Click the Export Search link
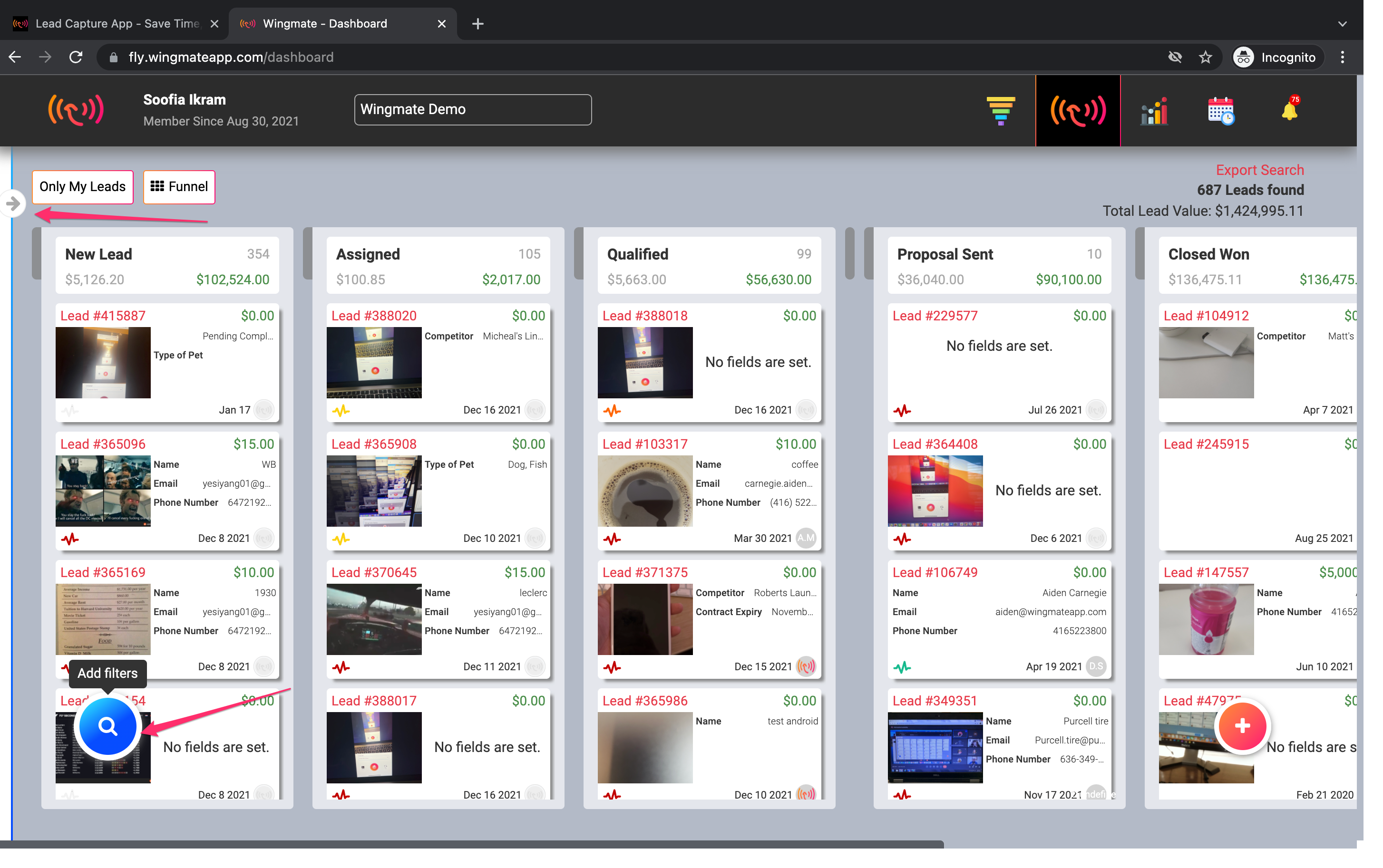 [1259, 170]
